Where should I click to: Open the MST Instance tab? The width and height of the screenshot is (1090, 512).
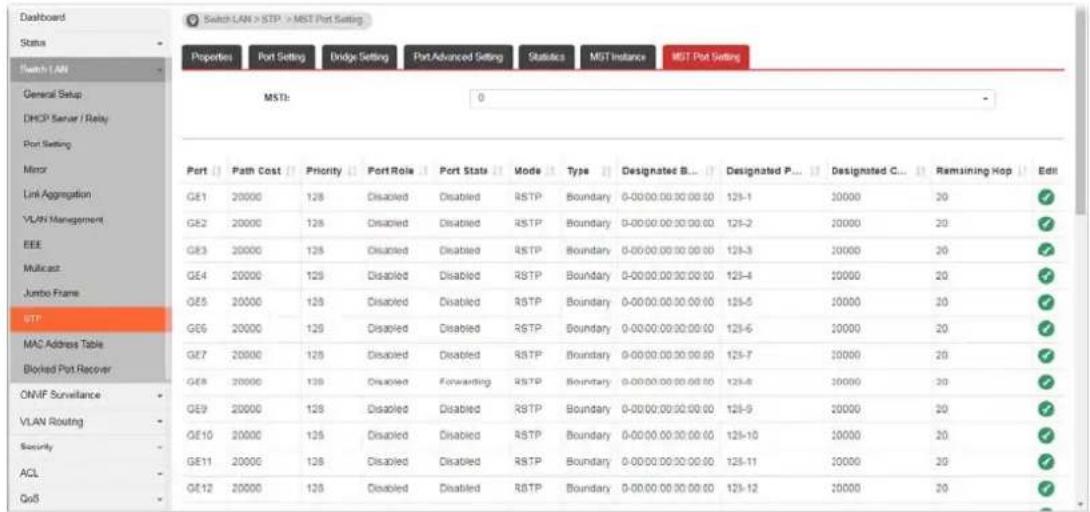[x=617, y=57]
